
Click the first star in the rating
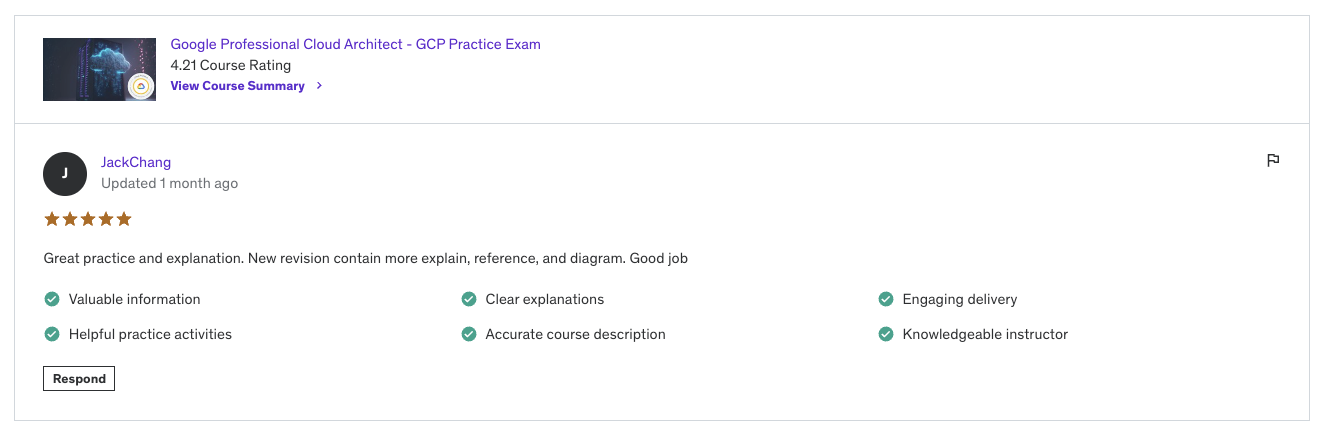coord(52,219)
